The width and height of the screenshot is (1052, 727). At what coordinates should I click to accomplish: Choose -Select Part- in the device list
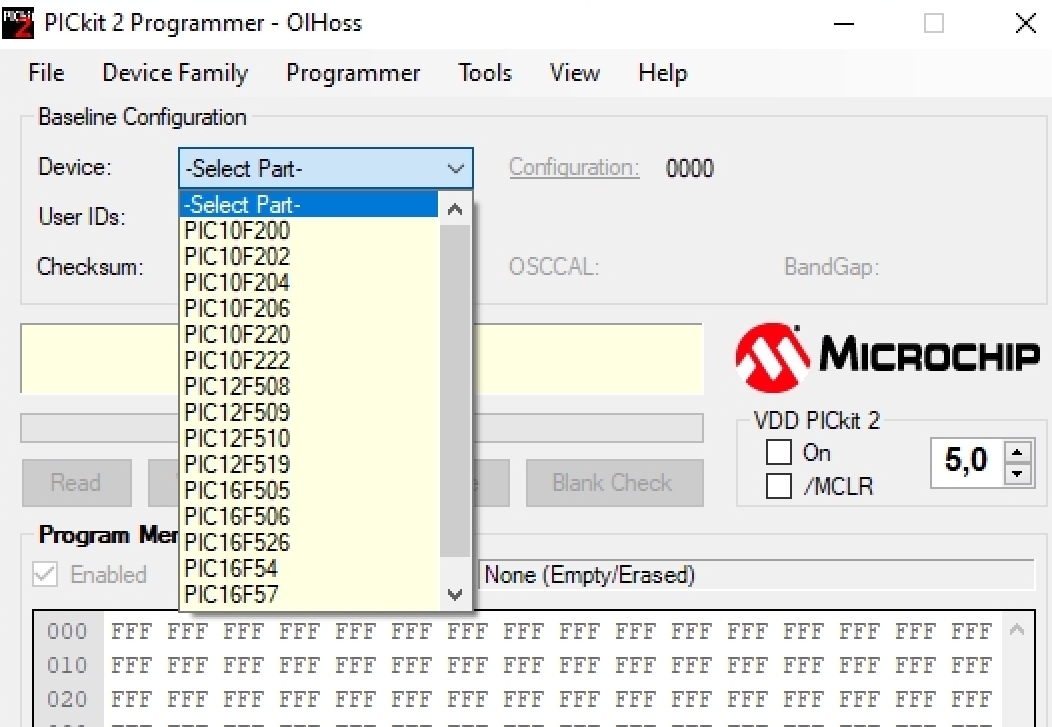309,204
